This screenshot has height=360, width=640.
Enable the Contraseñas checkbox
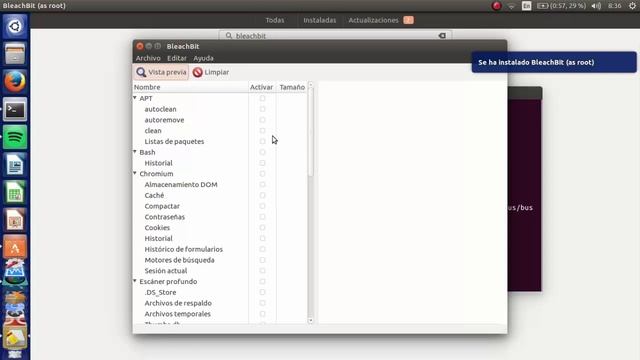(x=262, y=217)
